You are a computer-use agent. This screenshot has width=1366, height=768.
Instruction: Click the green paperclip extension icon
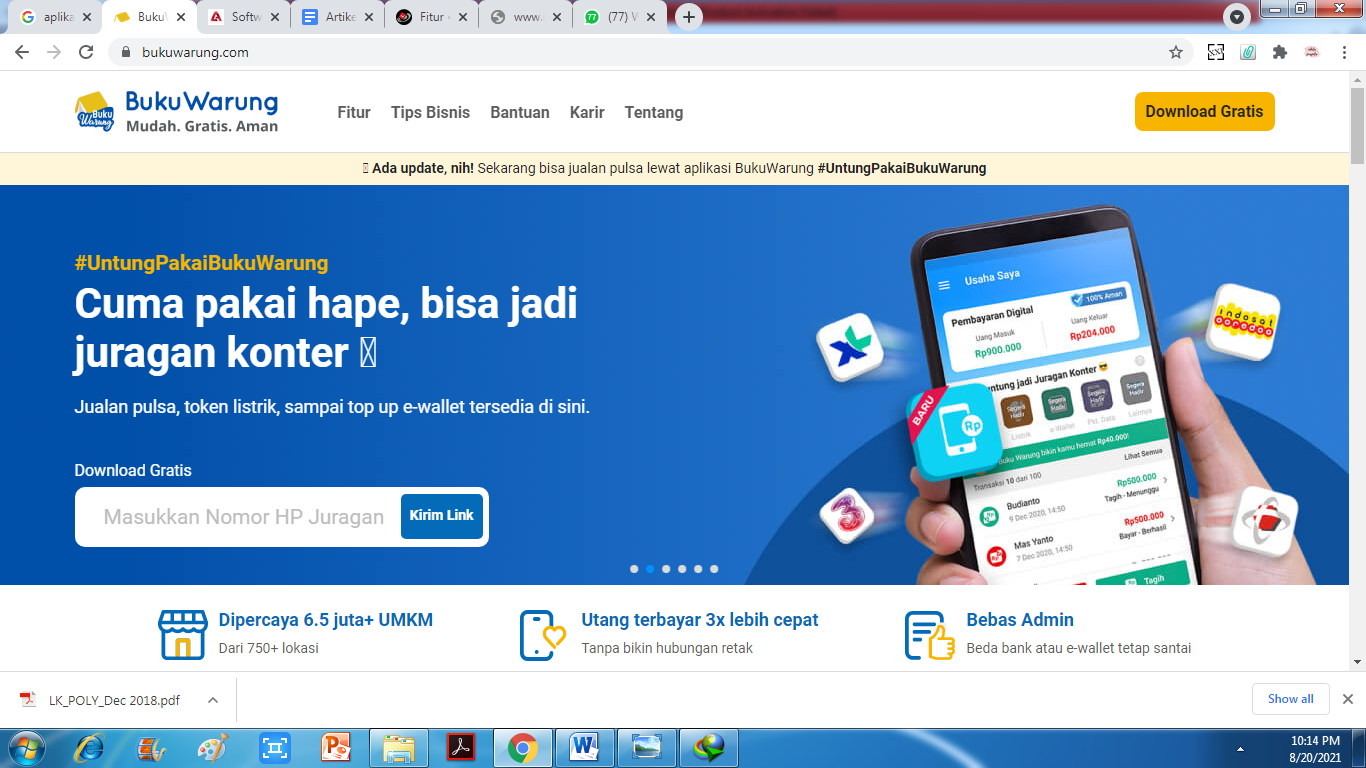pos(1248,52)
